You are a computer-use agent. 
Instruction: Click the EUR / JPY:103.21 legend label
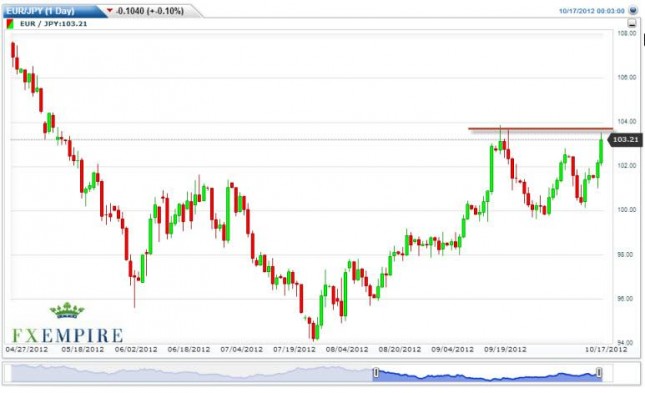pos(53,24)
